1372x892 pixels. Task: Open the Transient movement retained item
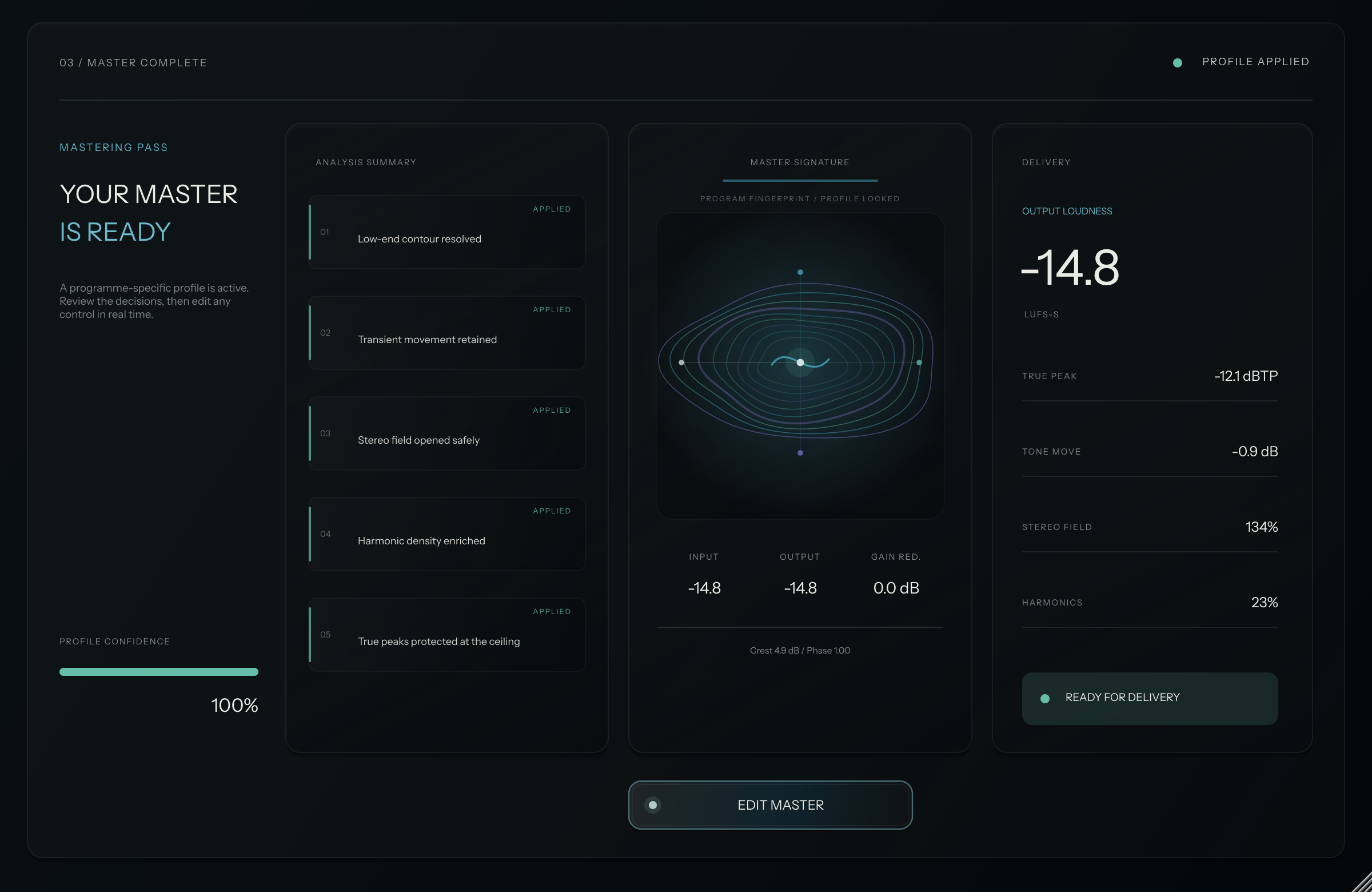[x=447, y=333]
